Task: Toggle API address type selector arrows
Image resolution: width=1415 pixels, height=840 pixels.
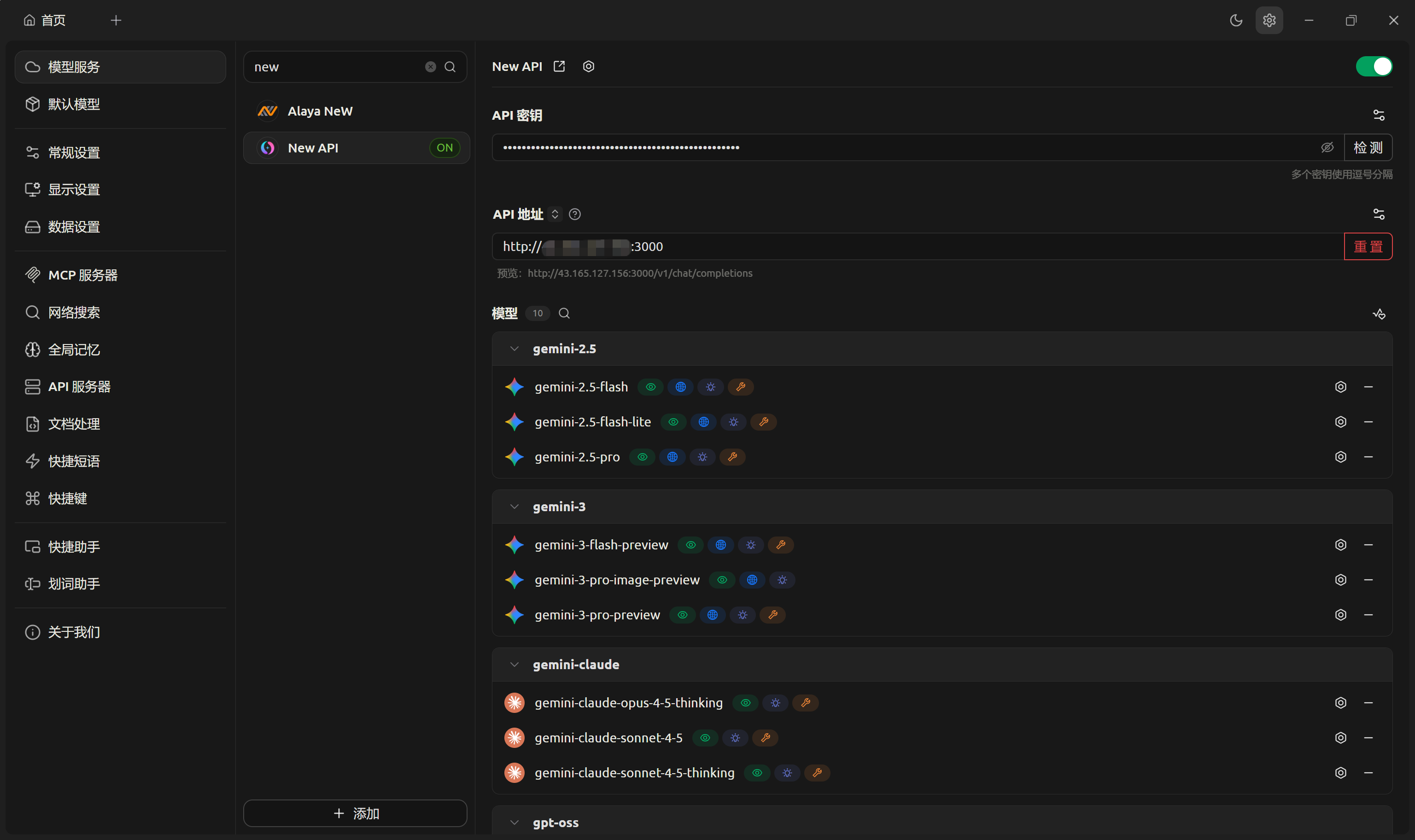Action: (x=555, y=214)
